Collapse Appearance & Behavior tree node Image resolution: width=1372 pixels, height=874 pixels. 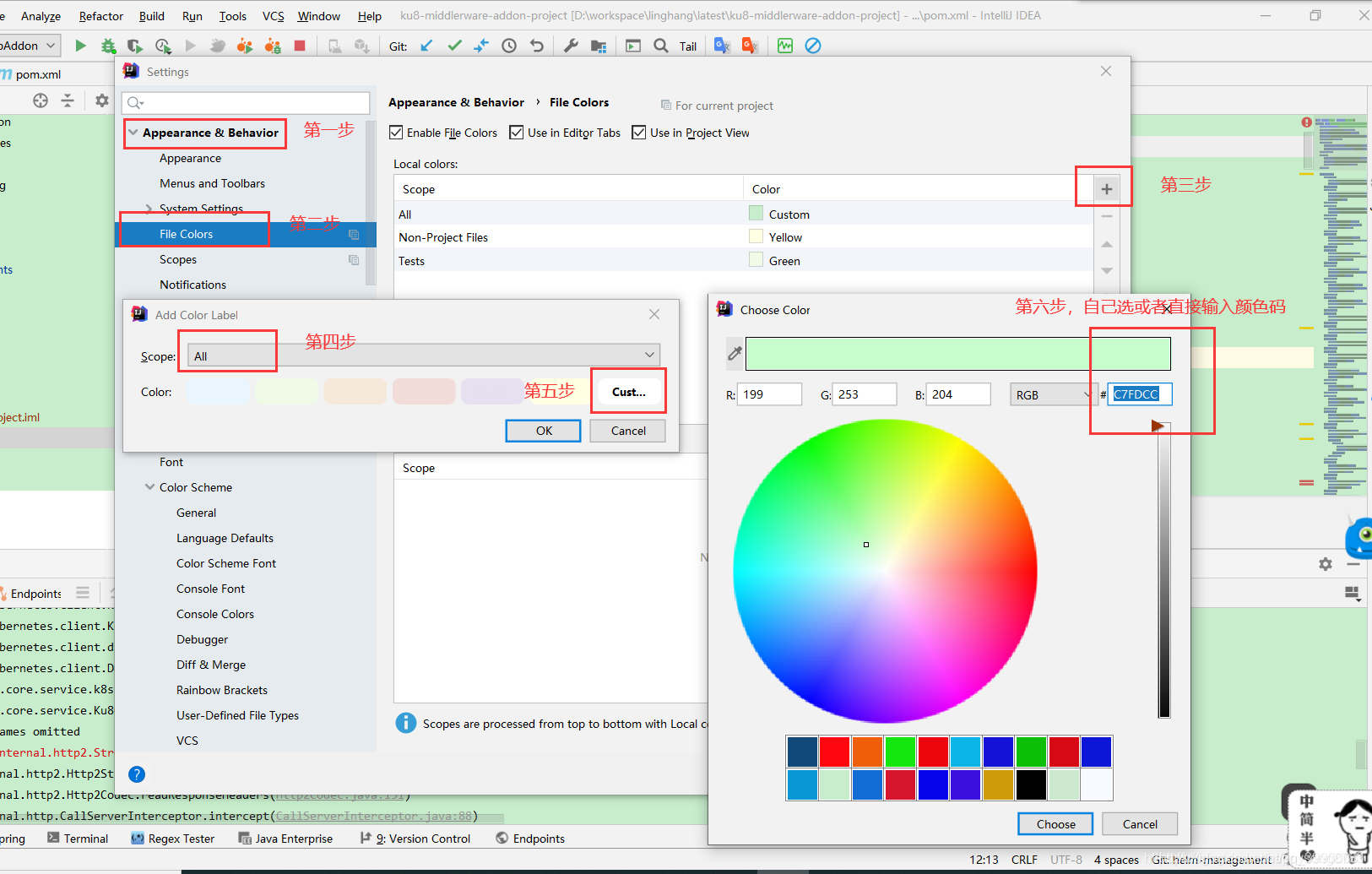pyautogui.click(x=133, y=133)
